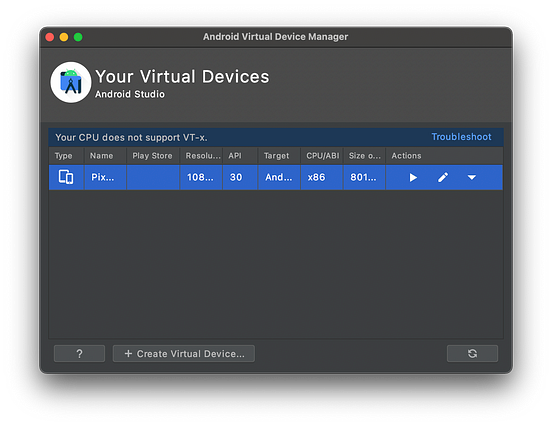Click the Resolution column header
552x426 pixels.
tap(201, 156)
